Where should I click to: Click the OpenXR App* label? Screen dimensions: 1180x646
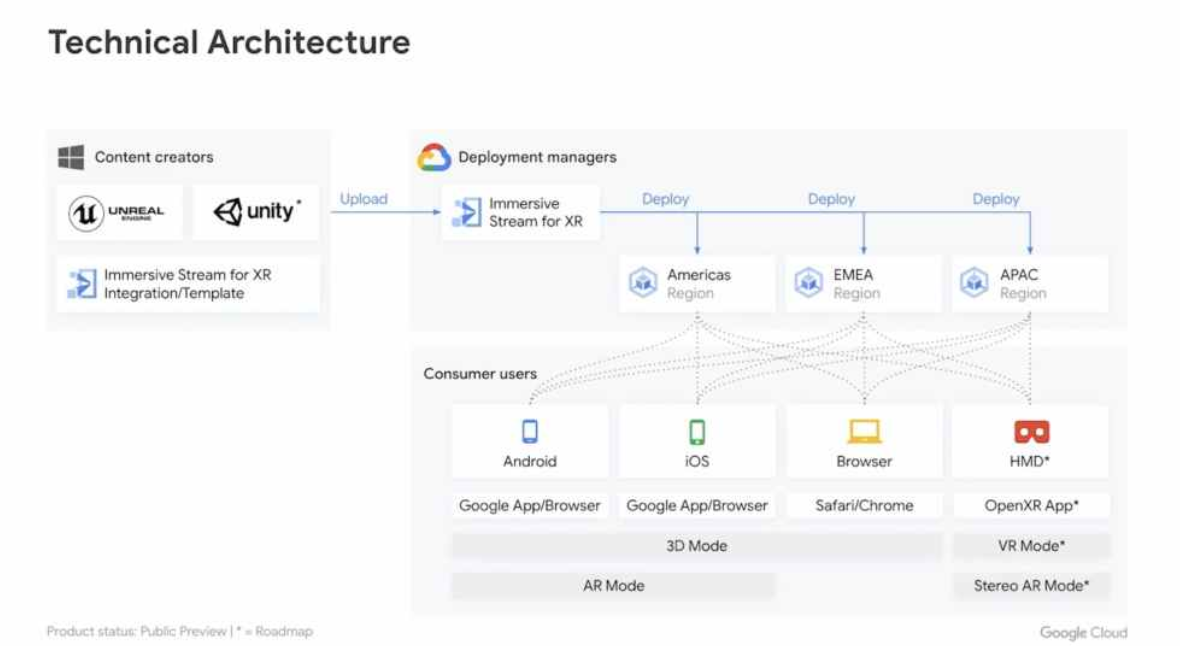pyautogui.click(x=1031, y=506)
